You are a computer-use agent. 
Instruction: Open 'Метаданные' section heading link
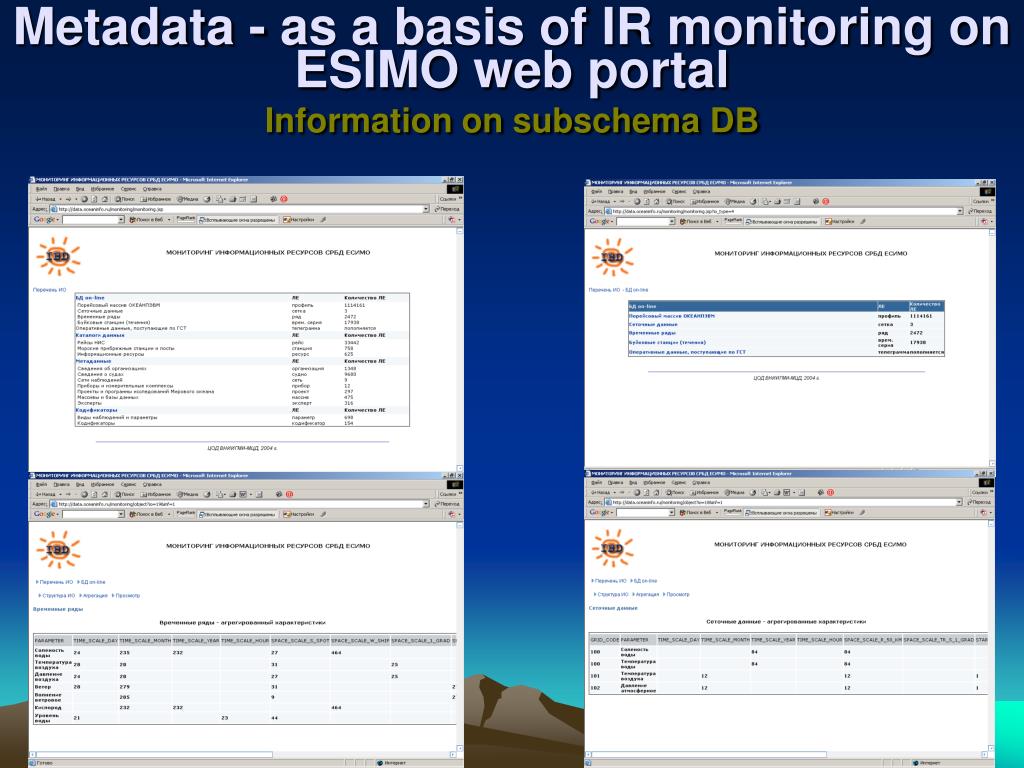93,361
